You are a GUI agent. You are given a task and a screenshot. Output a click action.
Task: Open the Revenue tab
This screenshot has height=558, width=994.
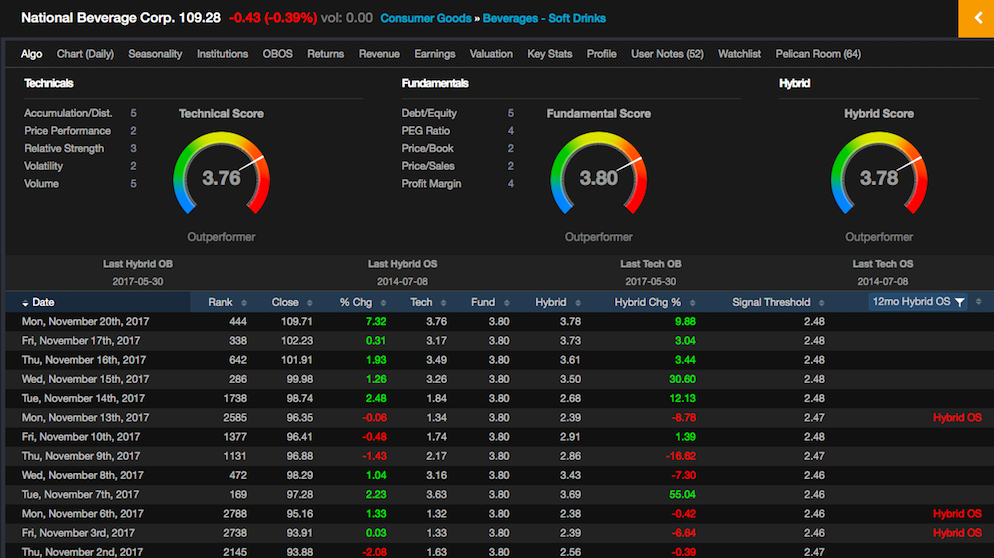[x=379, y=54]
